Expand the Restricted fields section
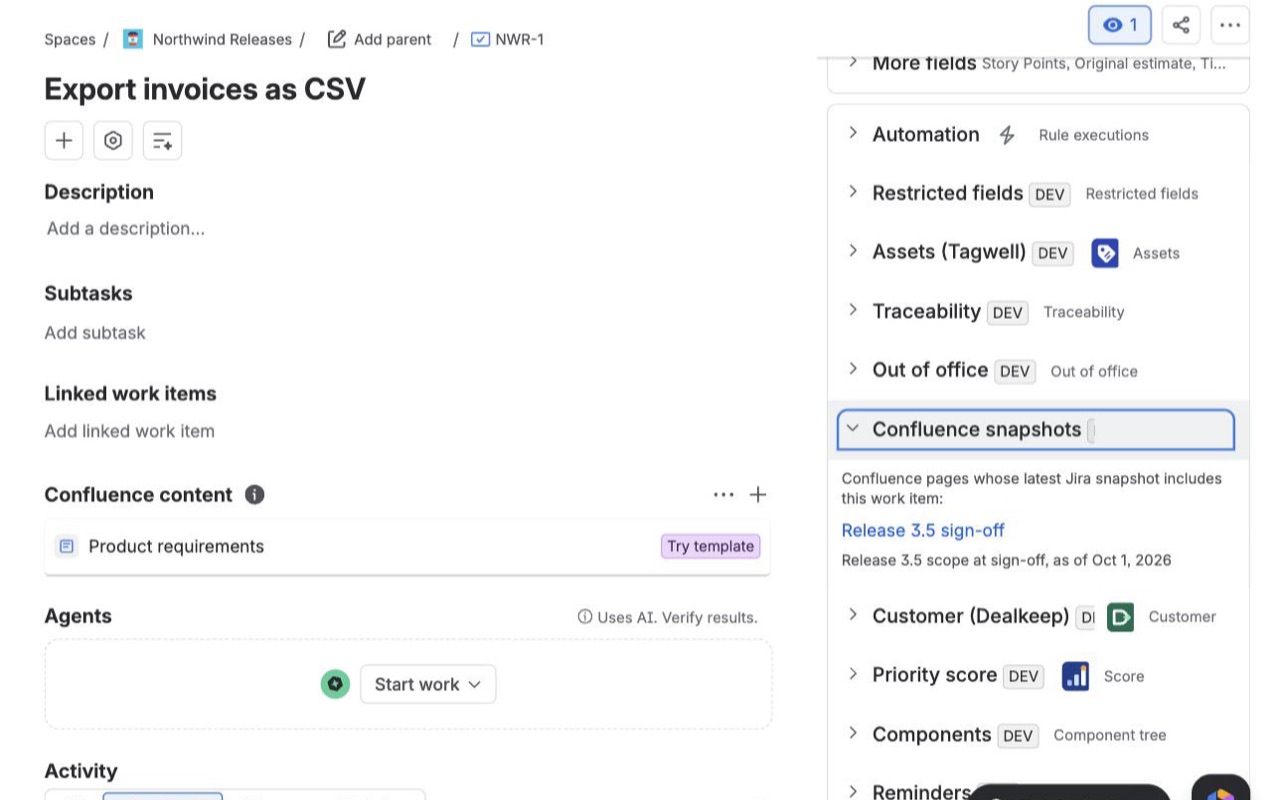Screen dimensions: 1280x800 click(853, 192)
